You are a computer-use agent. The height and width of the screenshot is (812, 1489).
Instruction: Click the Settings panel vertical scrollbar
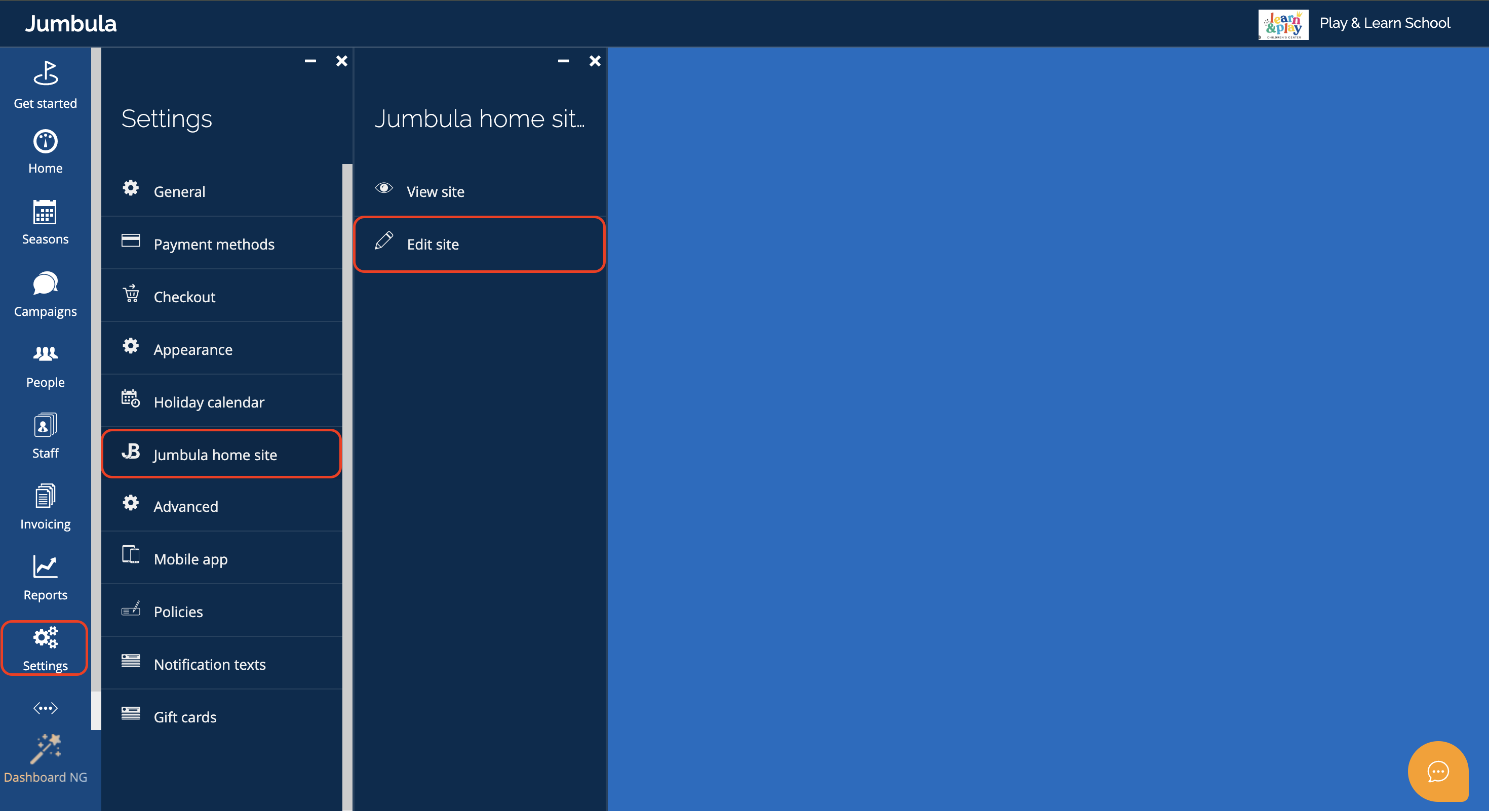click(x=347, y=462)
